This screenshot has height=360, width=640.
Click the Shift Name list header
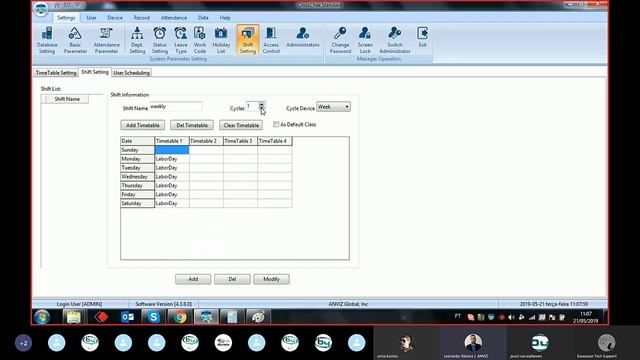click(x=67, y=99)
